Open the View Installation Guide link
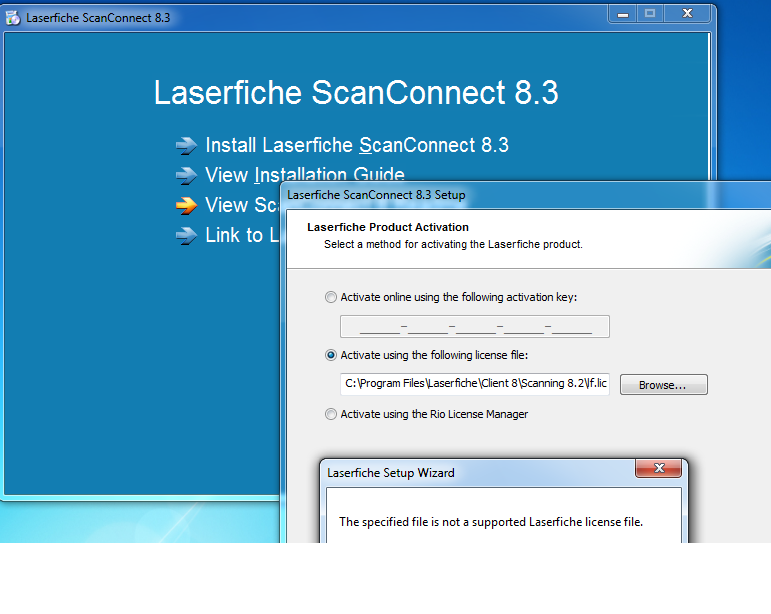The image size is (771, 614). point(304,175)
